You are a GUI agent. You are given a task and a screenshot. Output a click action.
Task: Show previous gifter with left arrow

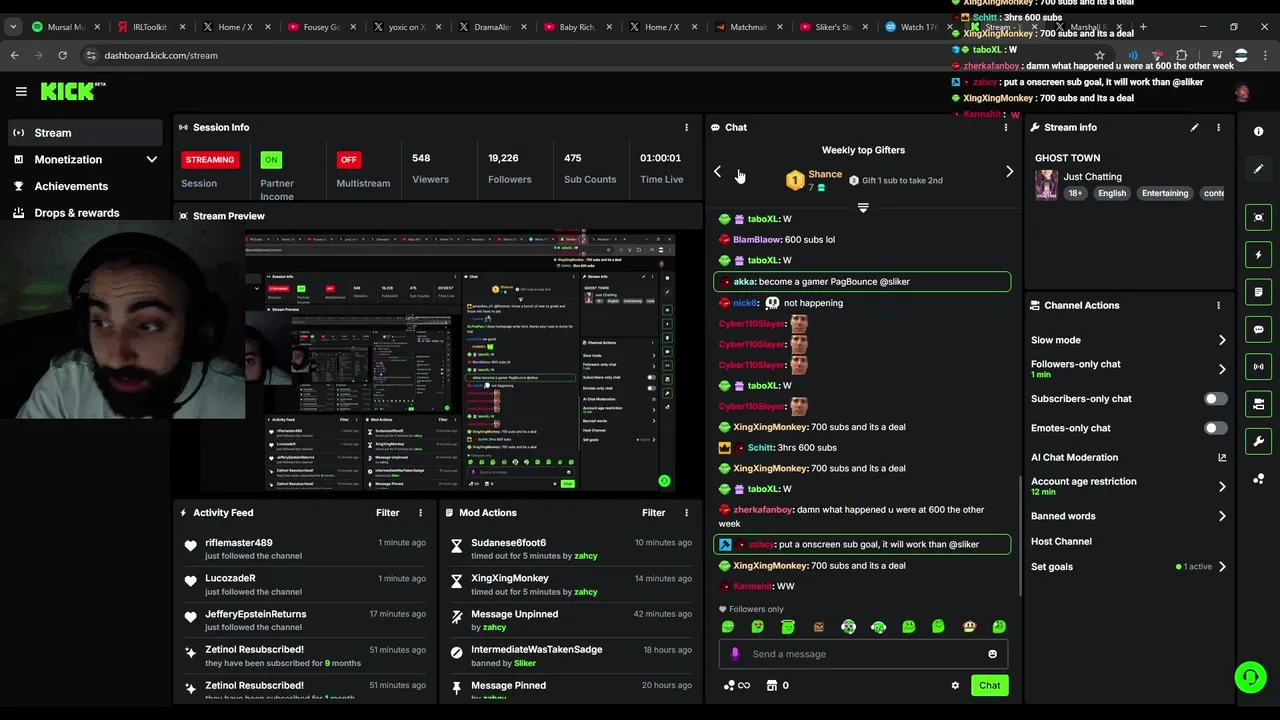point(717,172)
